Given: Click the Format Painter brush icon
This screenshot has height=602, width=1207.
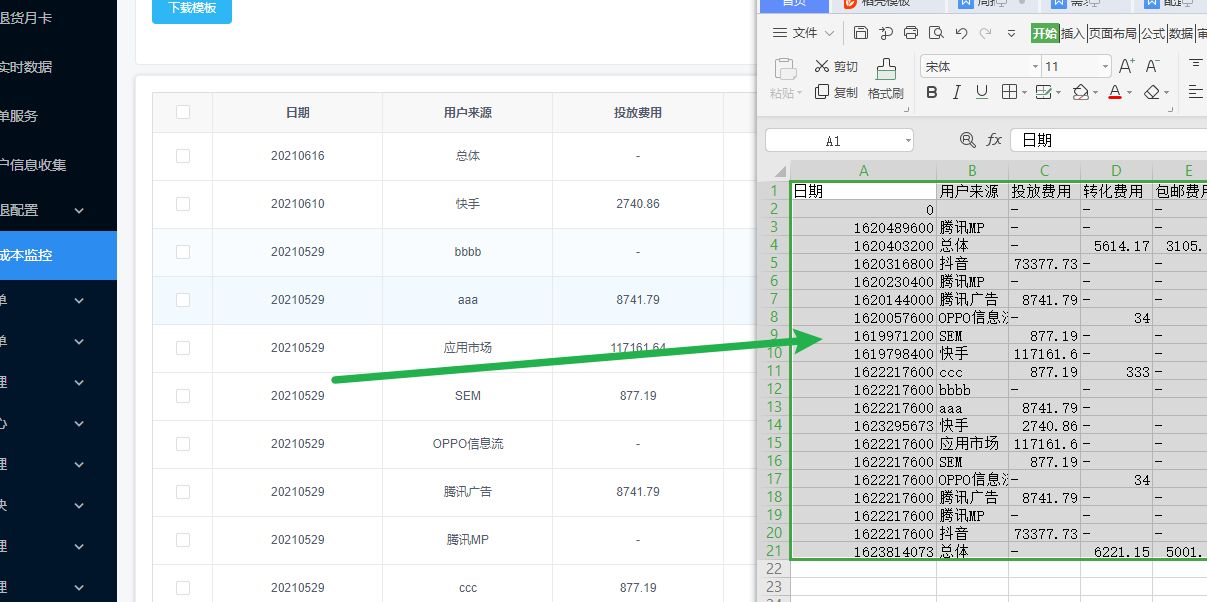Looking at the screenshot, I should 886,69.
